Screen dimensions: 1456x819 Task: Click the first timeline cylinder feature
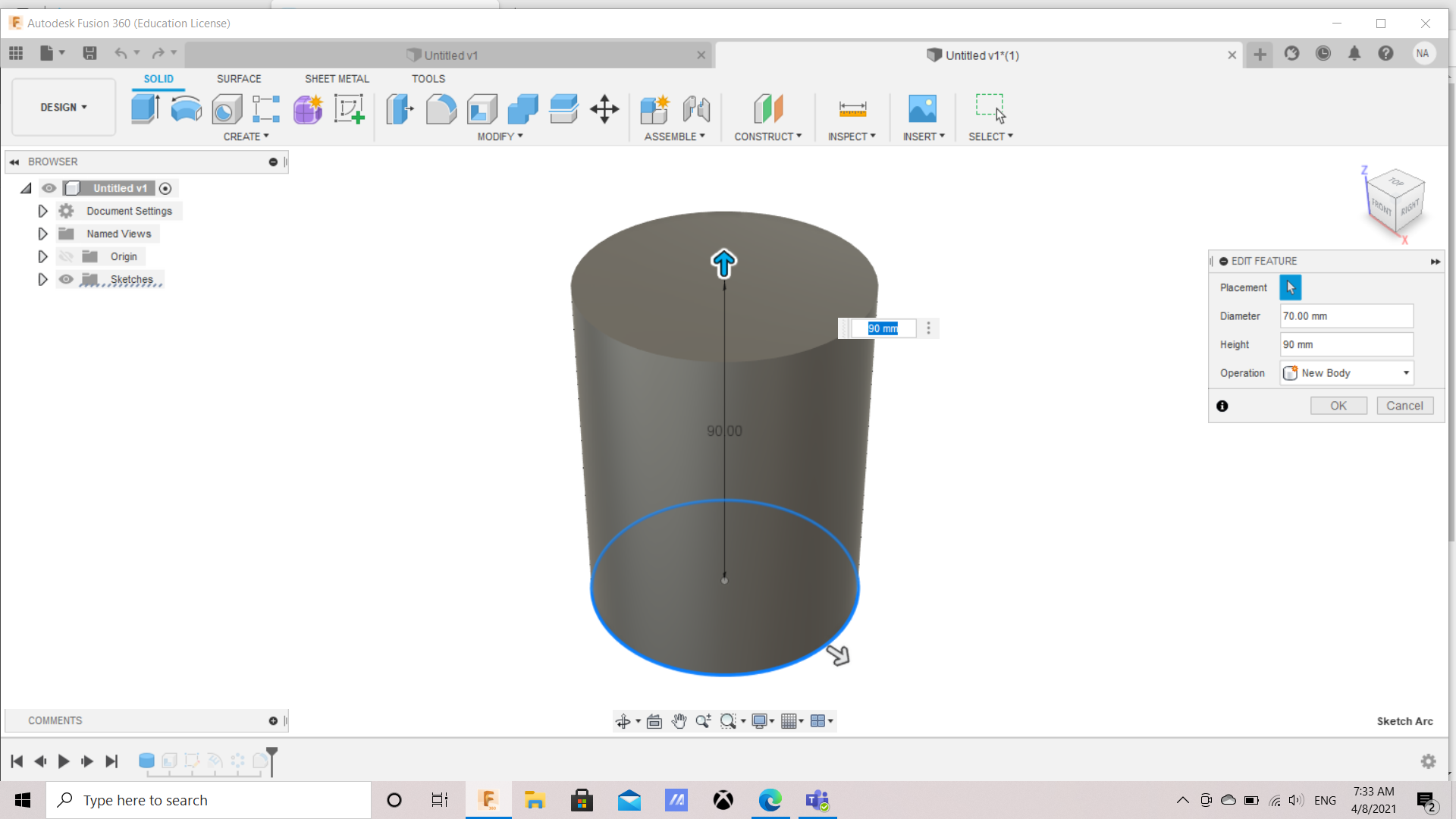[146, 761]
